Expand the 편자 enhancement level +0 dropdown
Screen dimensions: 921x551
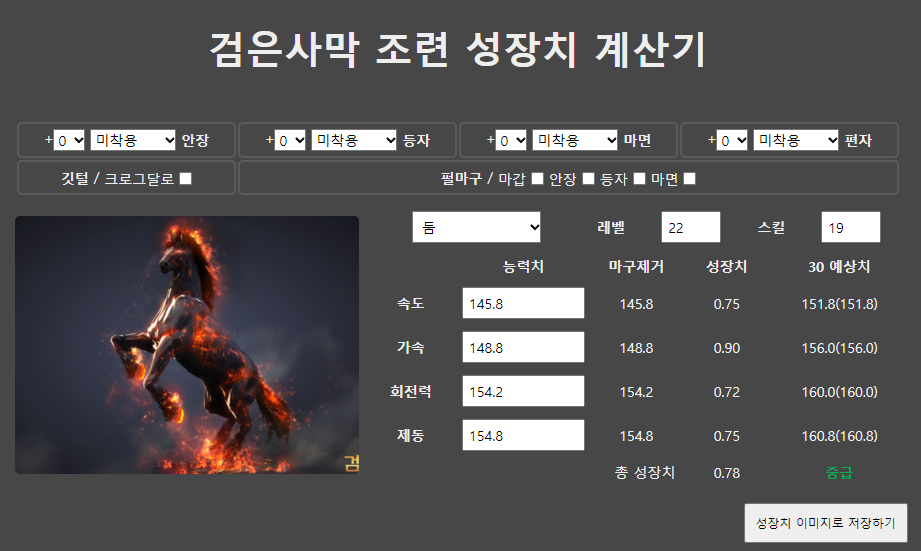pyautogui.click(x=733, y=141)
